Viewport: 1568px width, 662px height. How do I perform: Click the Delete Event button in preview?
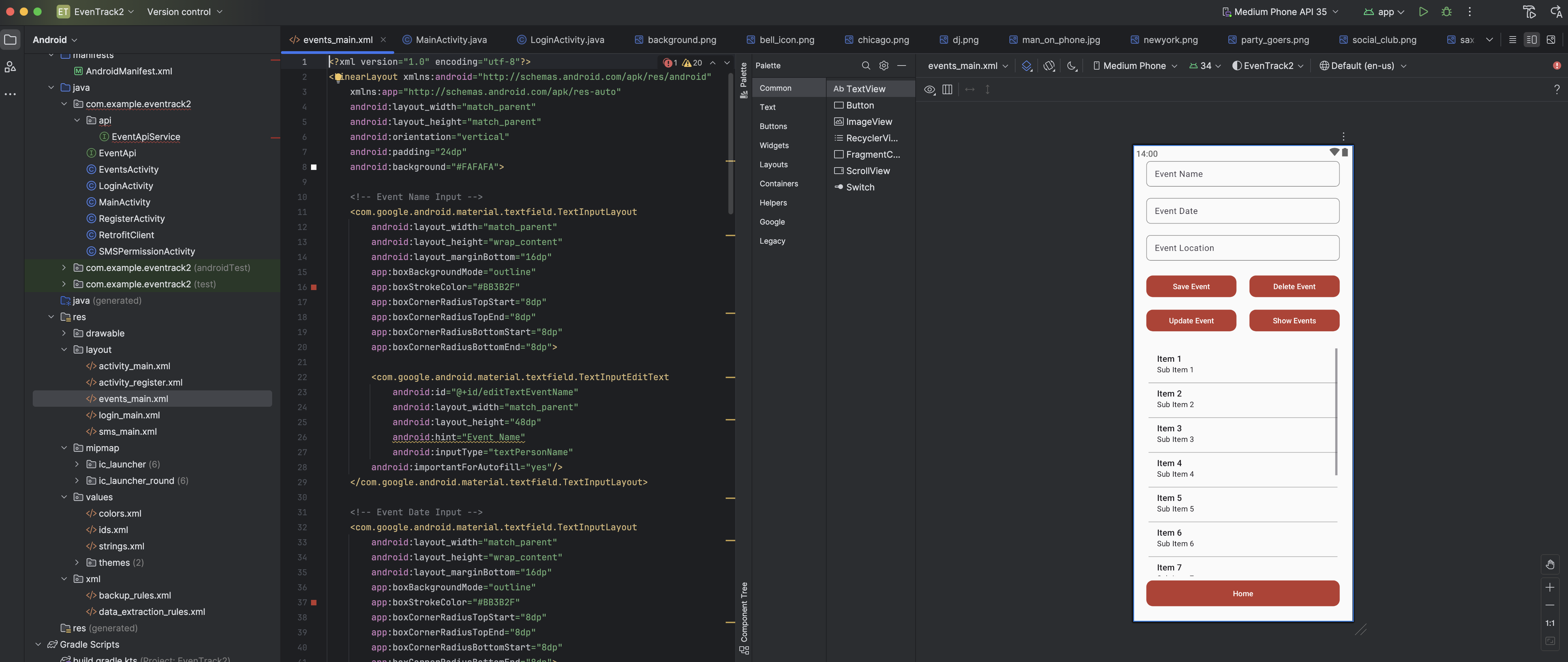click(1294, 286)
